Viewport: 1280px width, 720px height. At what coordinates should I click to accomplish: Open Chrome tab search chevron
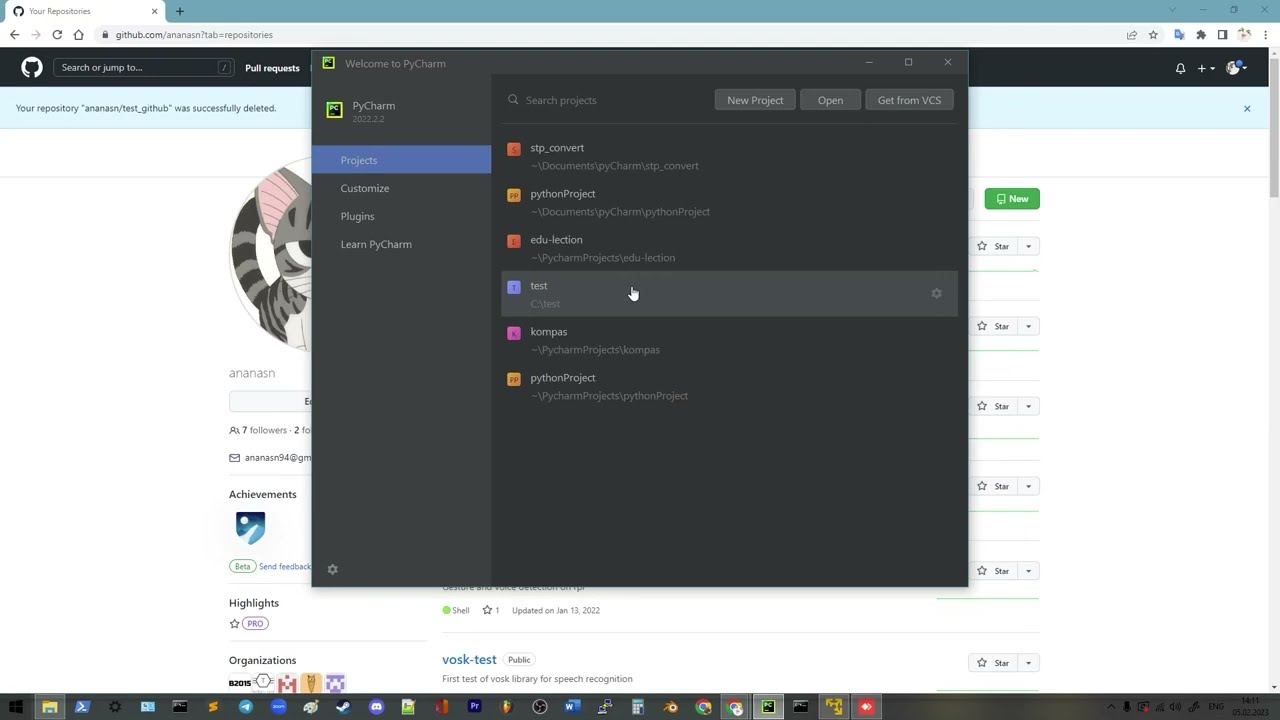pos(1174,10)
